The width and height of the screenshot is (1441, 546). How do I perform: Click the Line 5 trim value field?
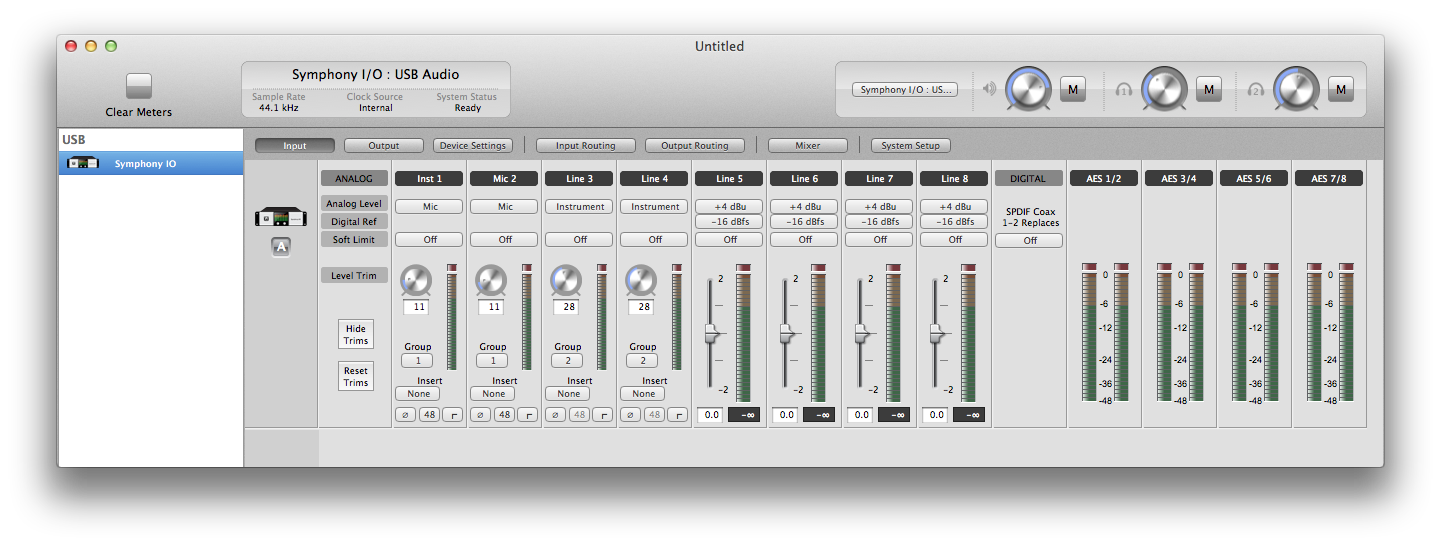[710, 415]
